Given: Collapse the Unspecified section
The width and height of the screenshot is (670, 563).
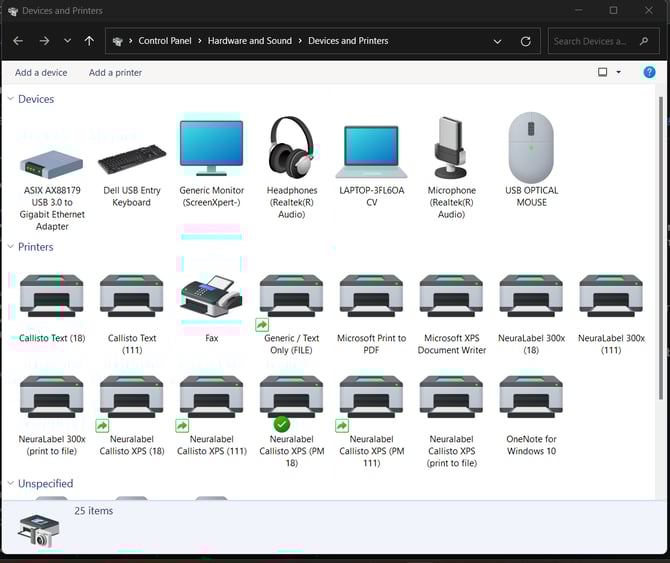Looking at the screenshot, I should 11,484.
